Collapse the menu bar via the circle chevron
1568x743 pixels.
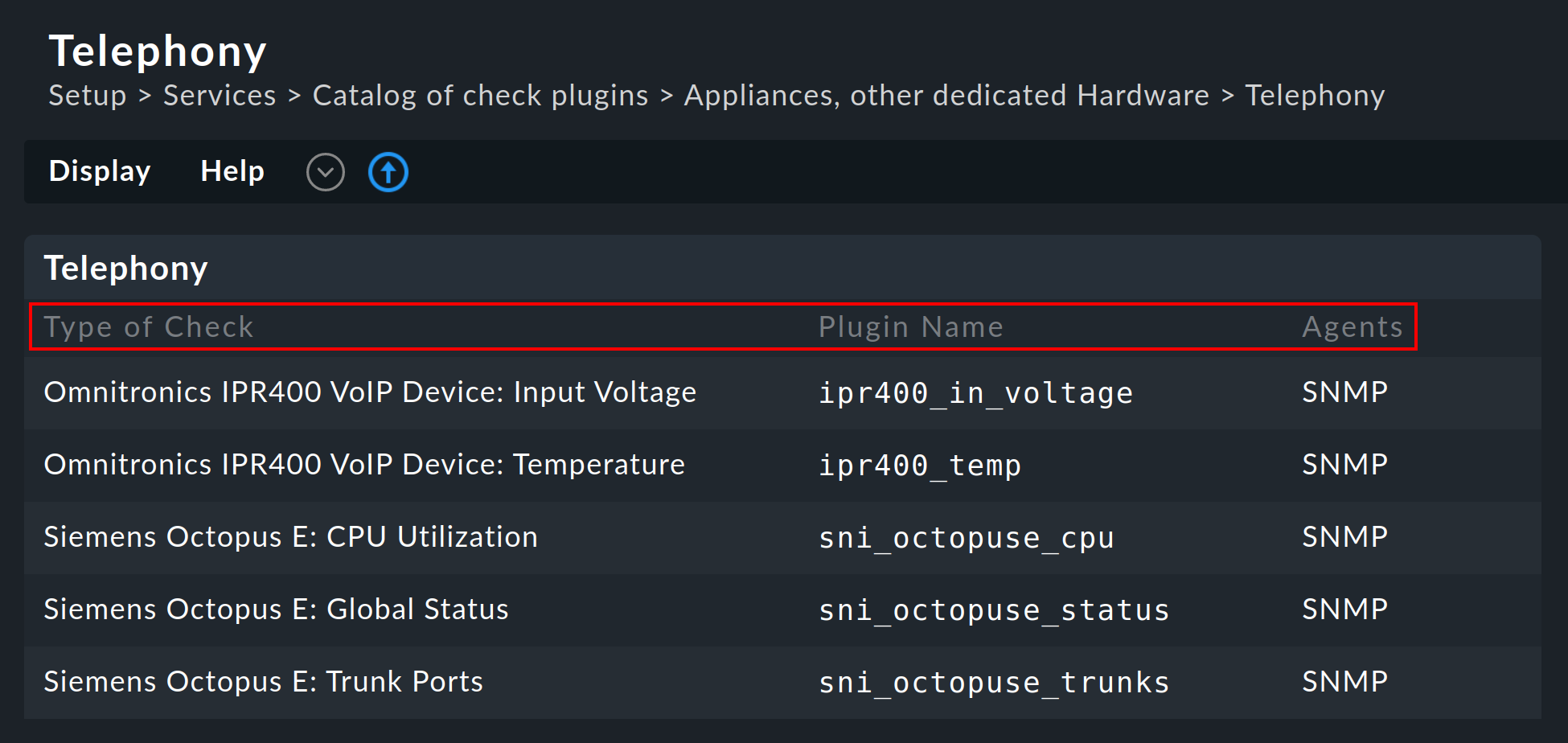325,171
